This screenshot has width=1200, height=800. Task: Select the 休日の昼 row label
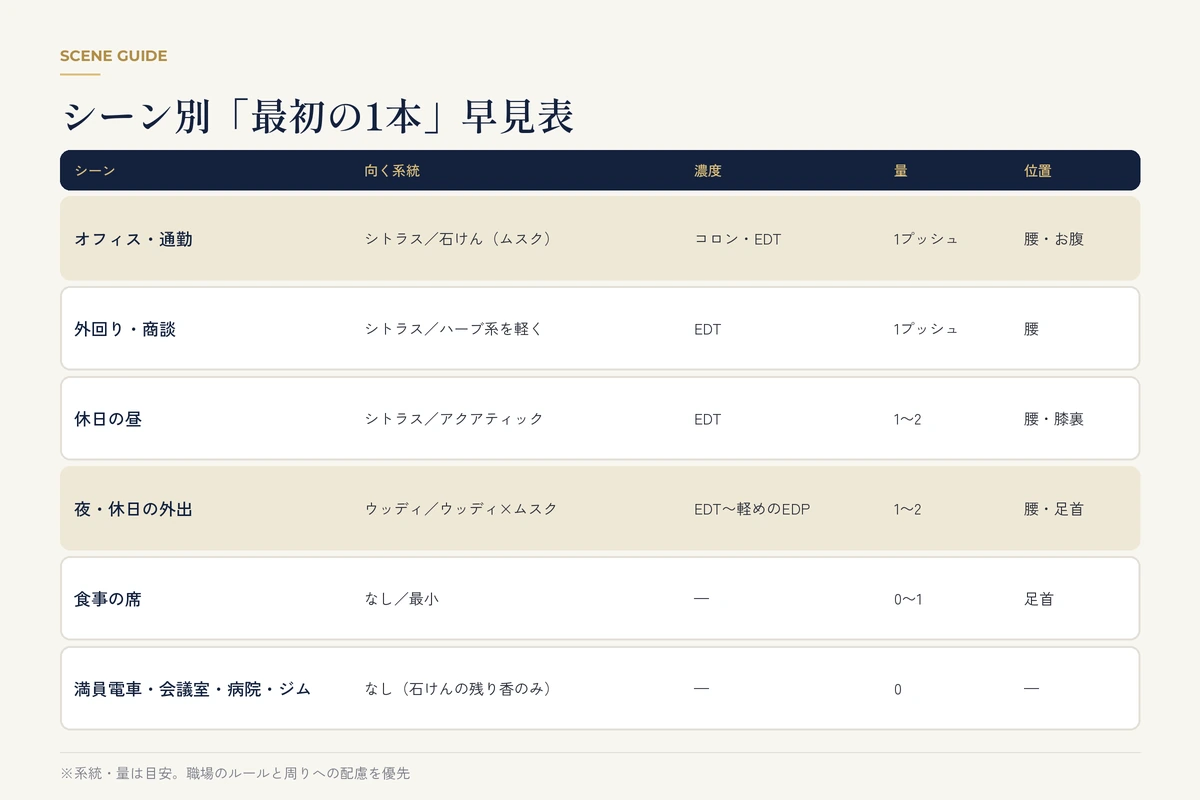[x=108, y=419]
